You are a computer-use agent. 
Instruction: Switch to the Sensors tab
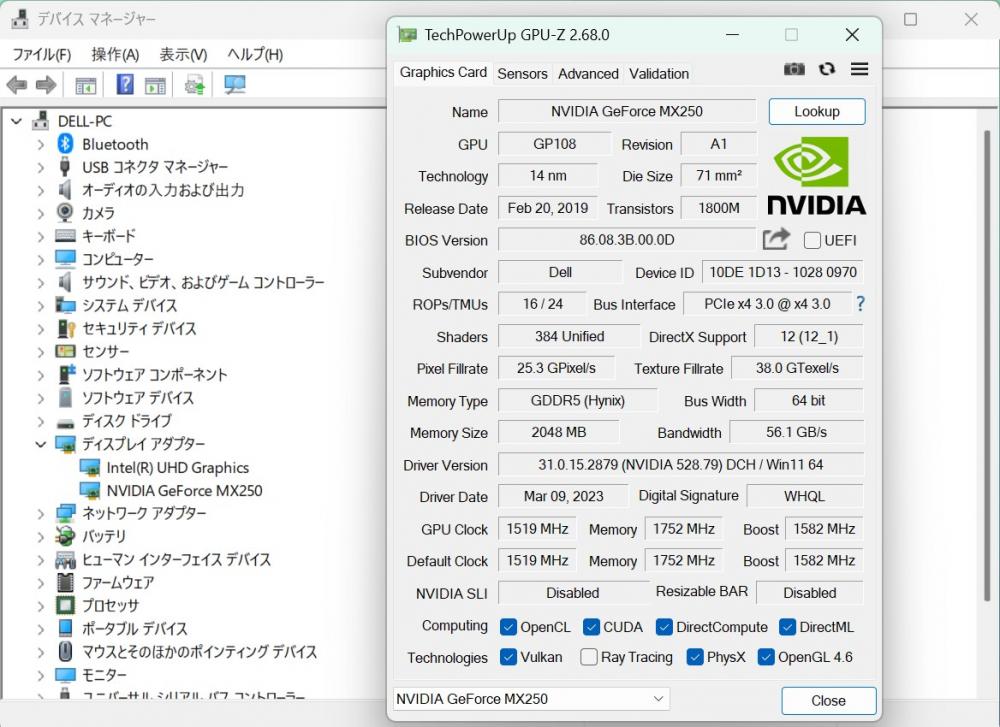[x=522, y=73]
